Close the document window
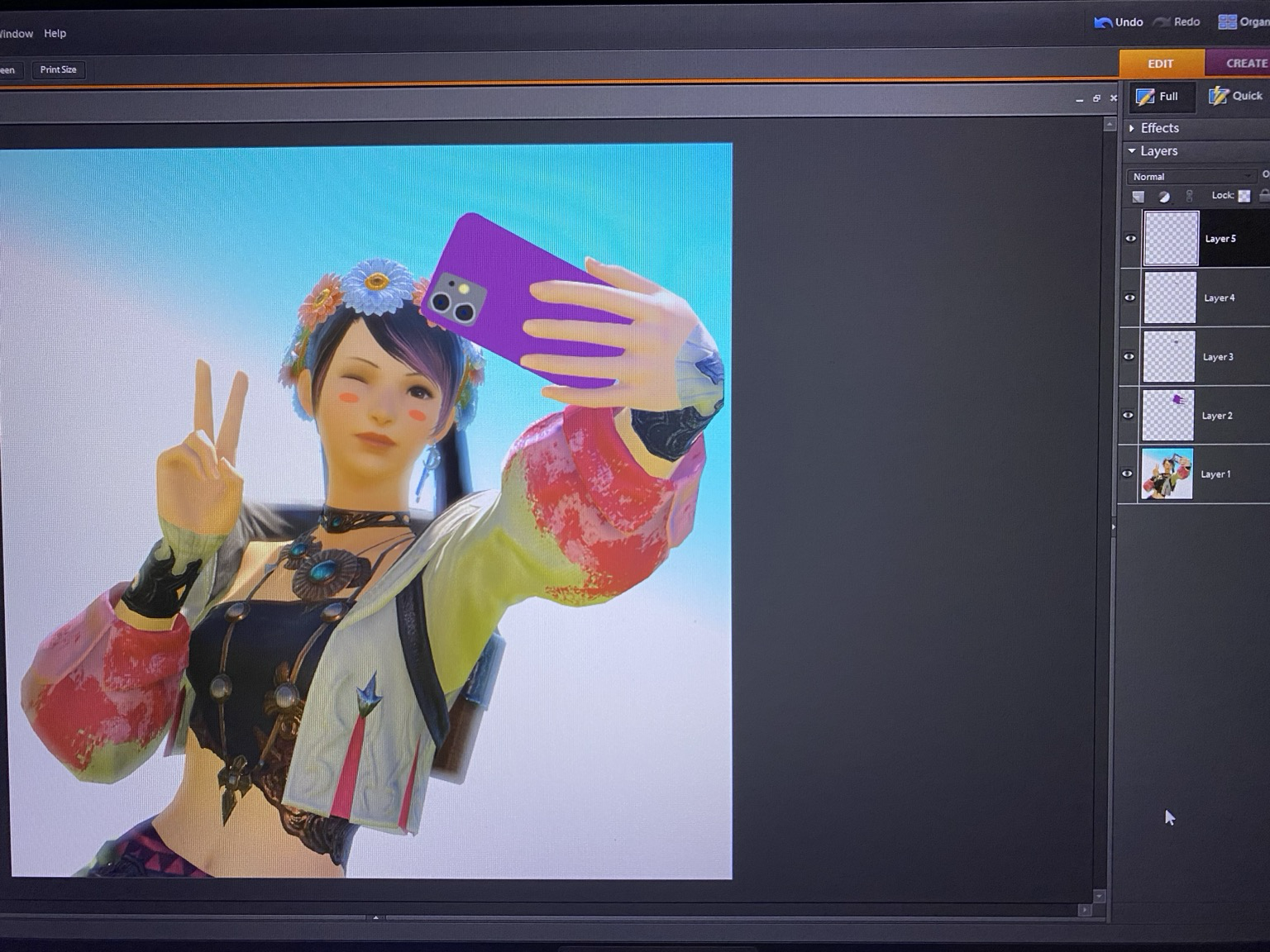 click(1114, 98)
